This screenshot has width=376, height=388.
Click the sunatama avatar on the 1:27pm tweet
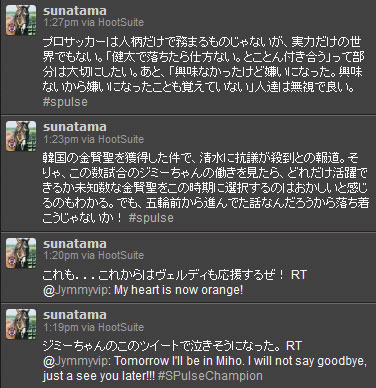coord(21,20)
